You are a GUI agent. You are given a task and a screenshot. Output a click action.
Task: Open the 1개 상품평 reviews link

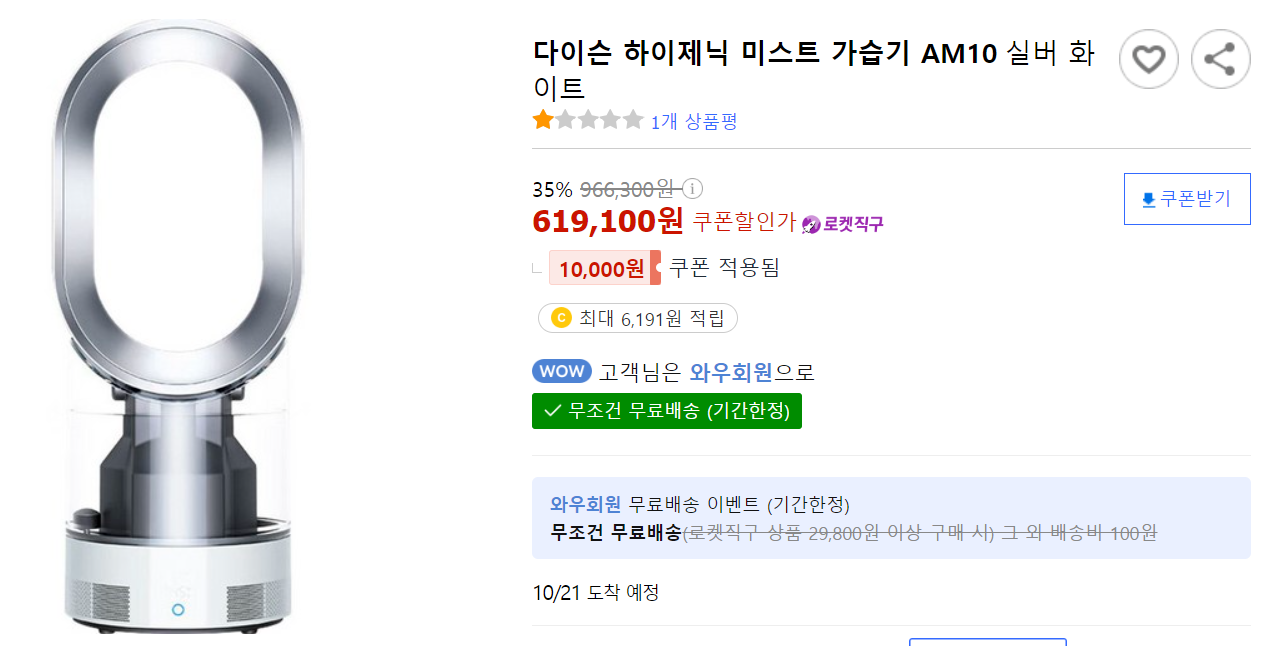tap(694, 120)
